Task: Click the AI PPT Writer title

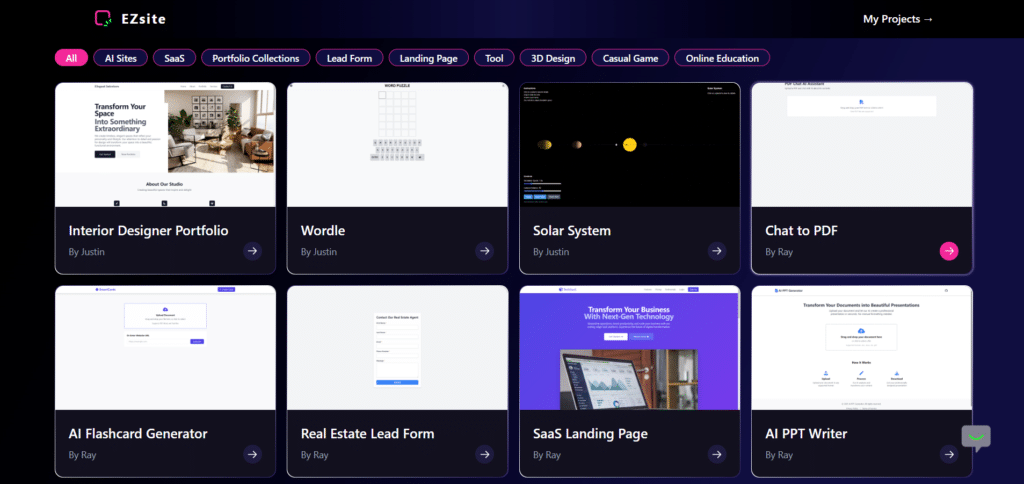Action: click(806, 434)
